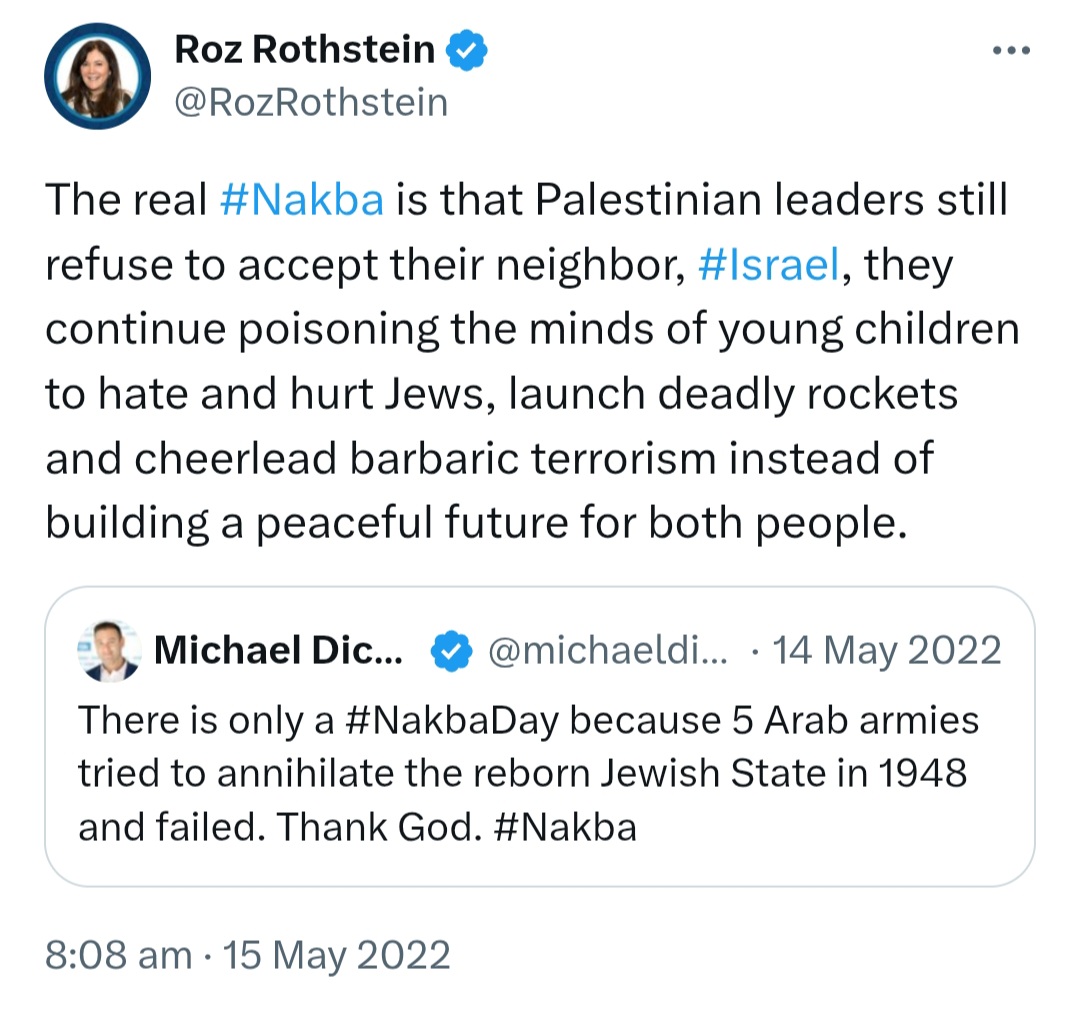Open the blue #Nakba hashtag link
The image size is (1080, 1010).
(302, 199)
